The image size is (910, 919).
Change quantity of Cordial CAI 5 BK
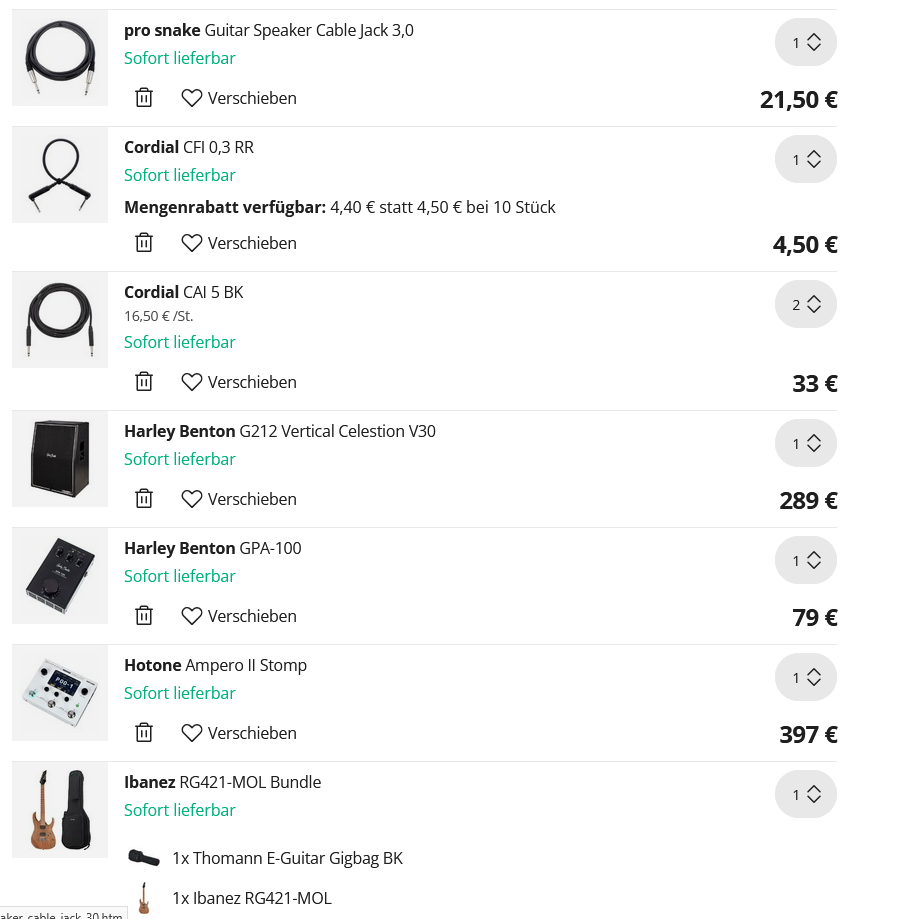[805, 305]
